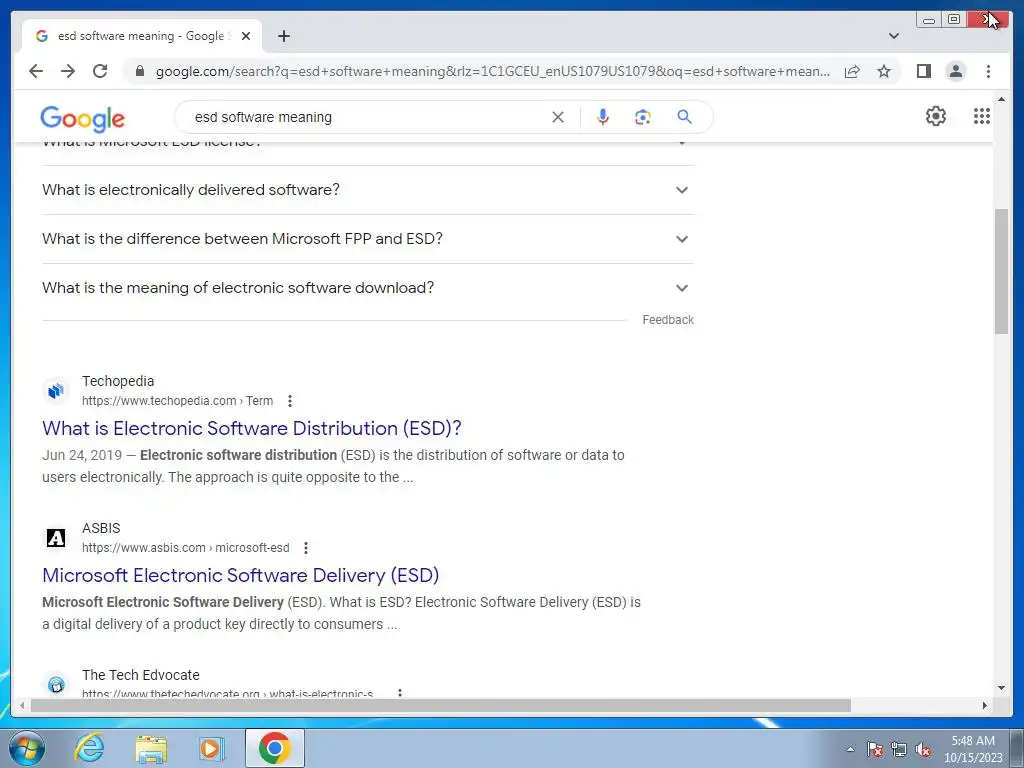Clear the Google search box
Viewport: 1024px width, 768px height.
[558, 117]
